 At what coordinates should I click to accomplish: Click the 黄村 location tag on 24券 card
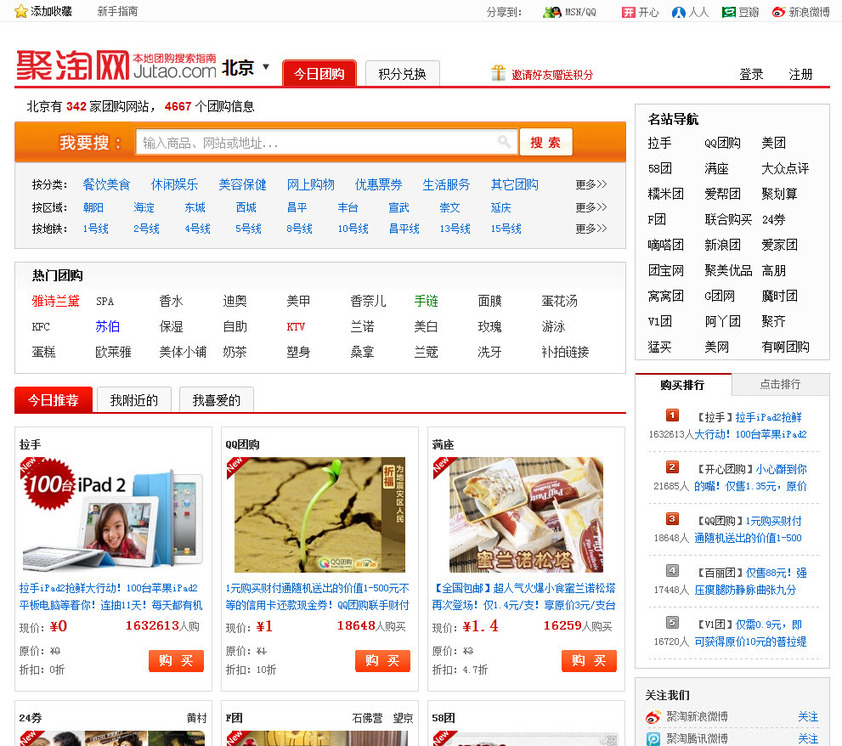coord(197,718)
